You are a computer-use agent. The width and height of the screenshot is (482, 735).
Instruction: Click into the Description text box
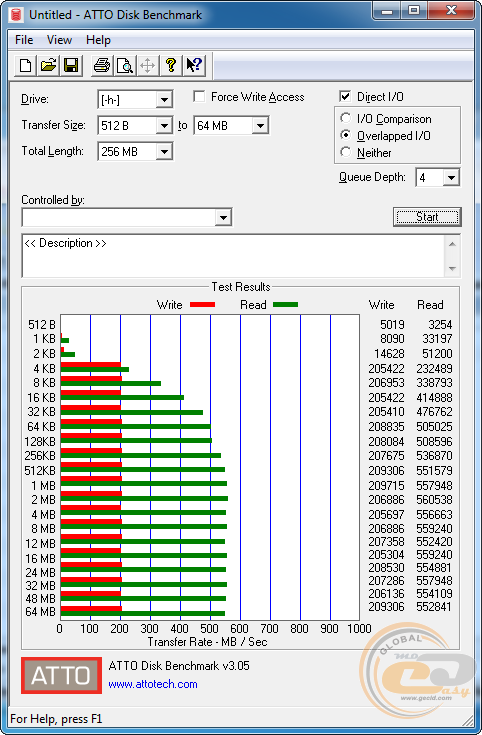pyautogui.click(x=233, y=256)
